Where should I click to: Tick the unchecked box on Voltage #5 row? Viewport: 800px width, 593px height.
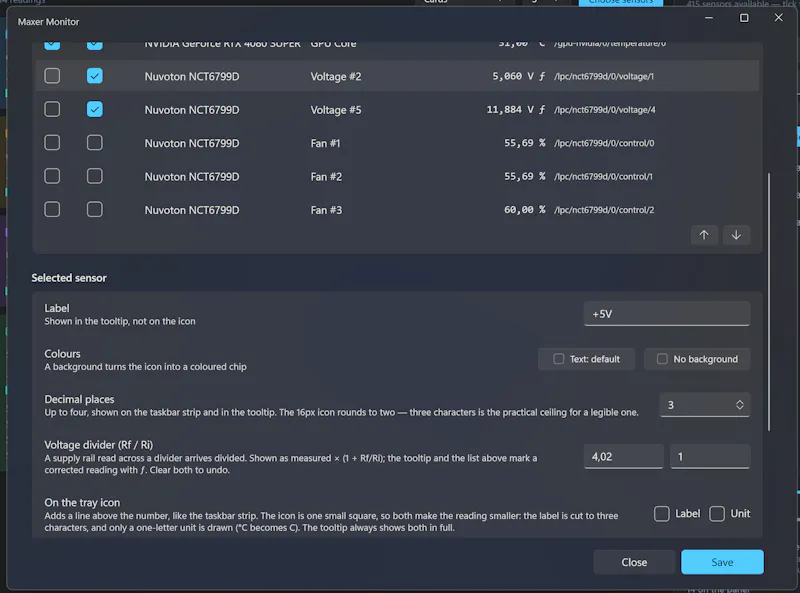click(52, 109)
